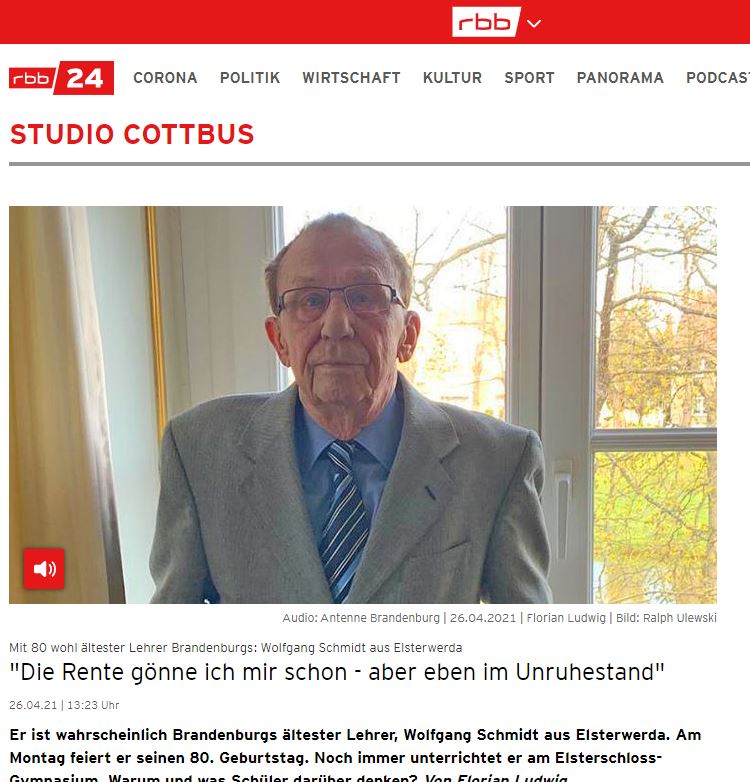
Task: Navigate to SPORT section
Action: (x=529, y=78)
